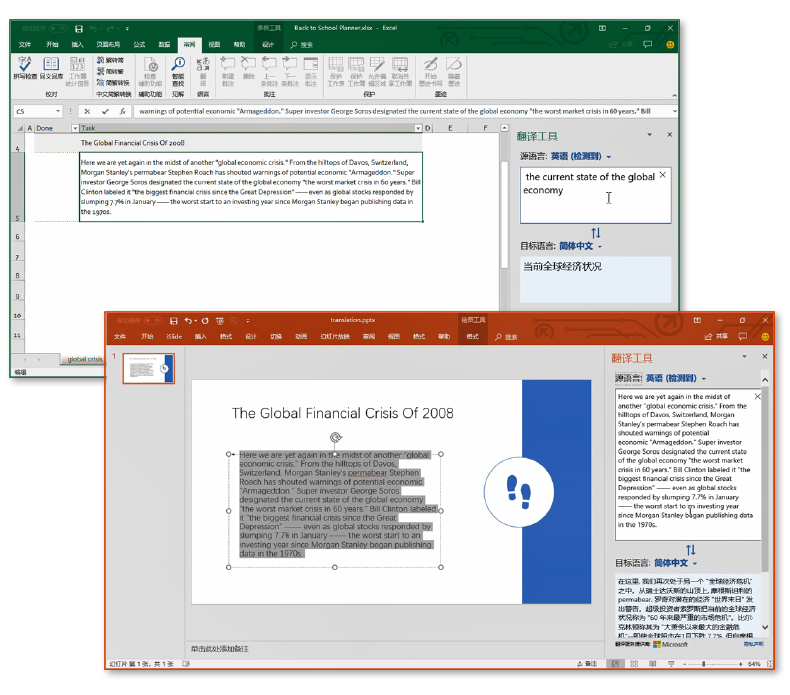Clear source text in PowerPoint translator box
This screenshot has height=695, width=790.
pyautogui.click(x=757, y=397)
